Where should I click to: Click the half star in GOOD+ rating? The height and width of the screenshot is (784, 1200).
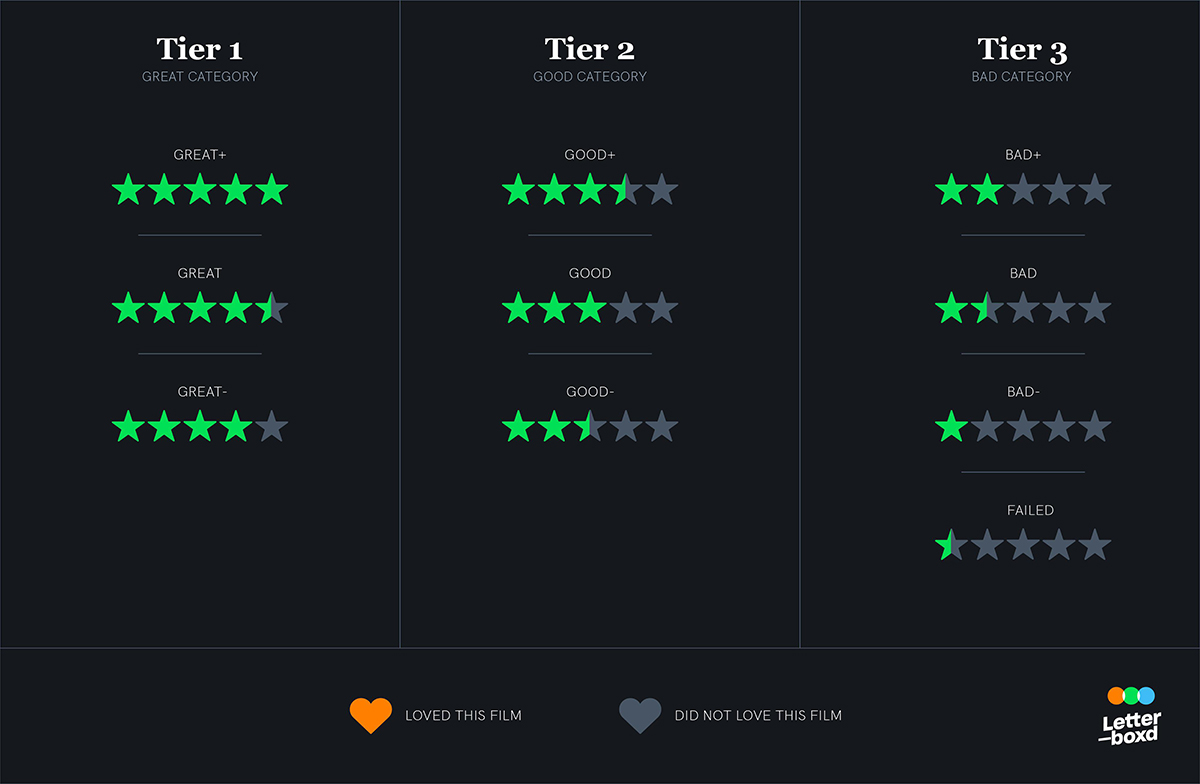click(625, 189)
